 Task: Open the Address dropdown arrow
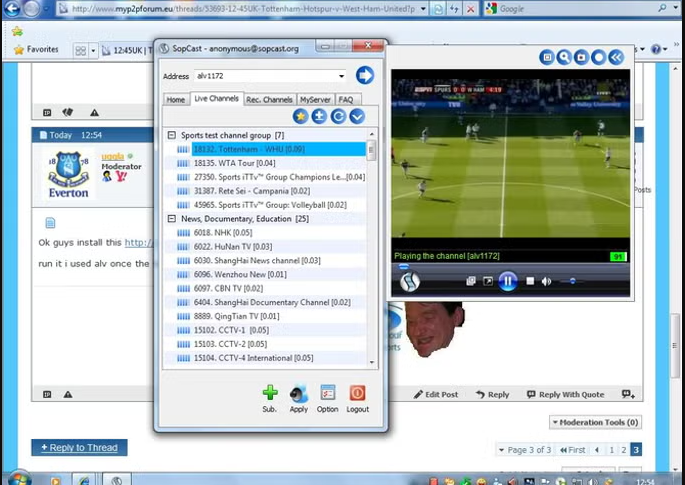coord(341,76)
